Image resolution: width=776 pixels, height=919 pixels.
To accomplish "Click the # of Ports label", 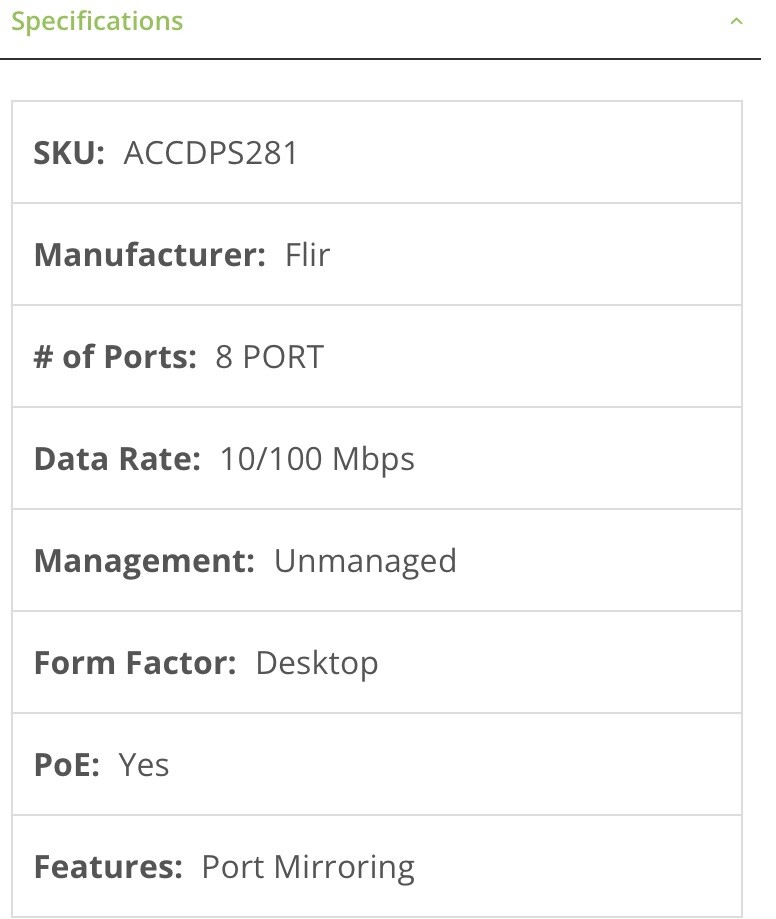I will pyautogui.click(x=115, y=356).
